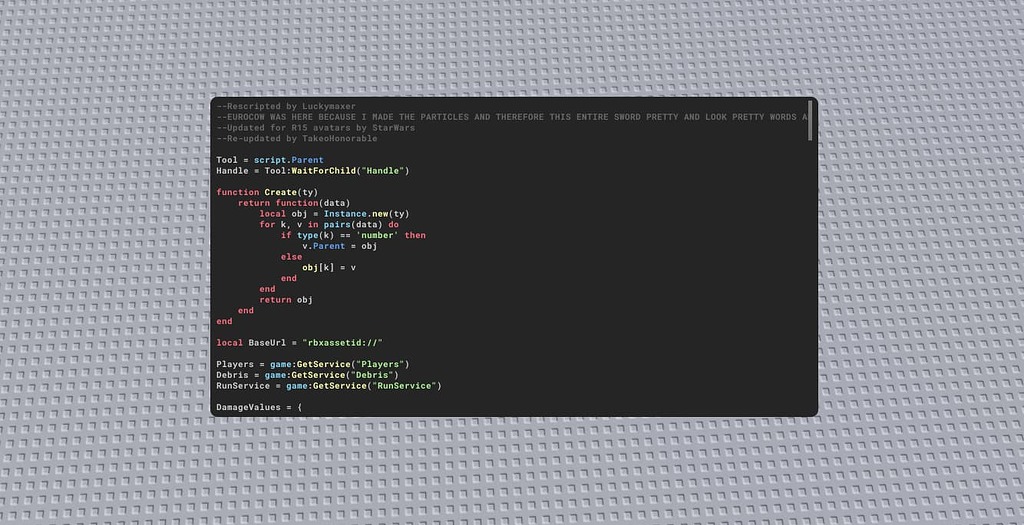The height and width of the screenshot is (525, 1024).
Task: Click the line "if type(k) == 'number' then"
Action: [x=353, y=235]
